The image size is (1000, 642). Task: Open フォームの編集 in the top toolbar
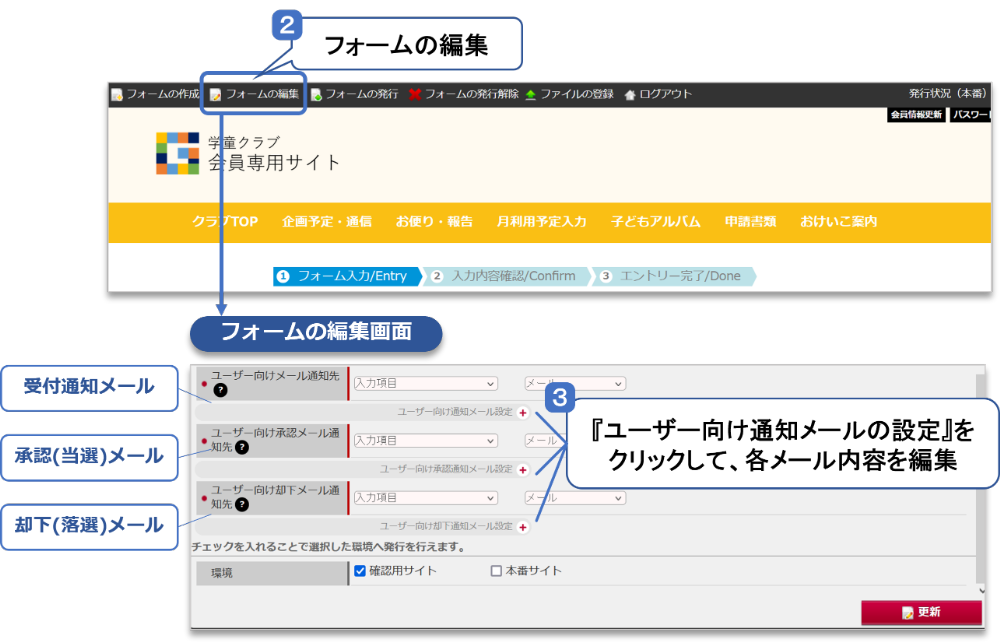tap(254, 94)
